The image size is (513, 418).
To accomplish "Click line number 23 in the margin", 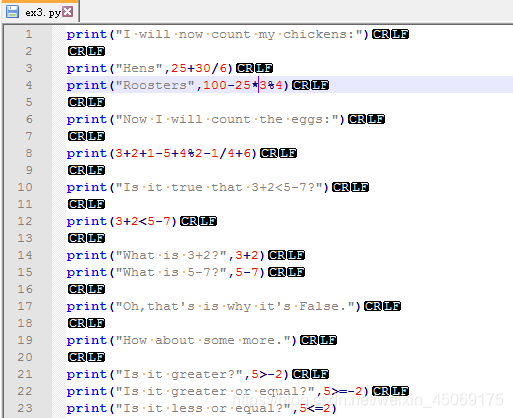I will (25, 408).
